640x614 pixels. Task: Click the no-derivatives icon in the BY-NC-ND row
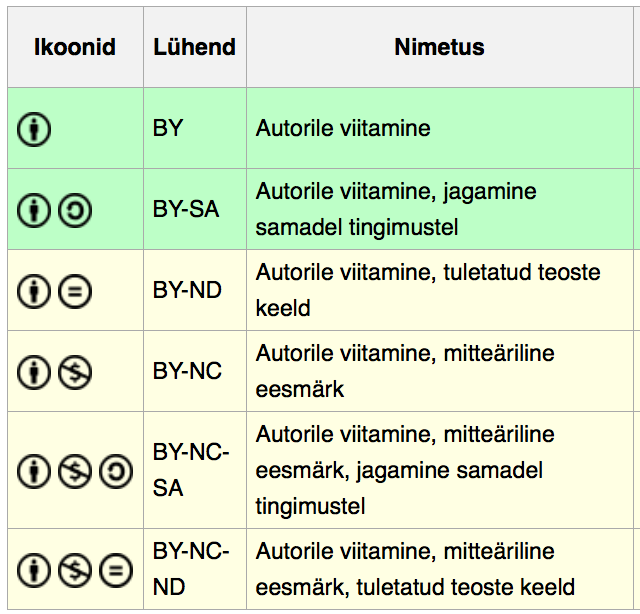coord(116,570)
